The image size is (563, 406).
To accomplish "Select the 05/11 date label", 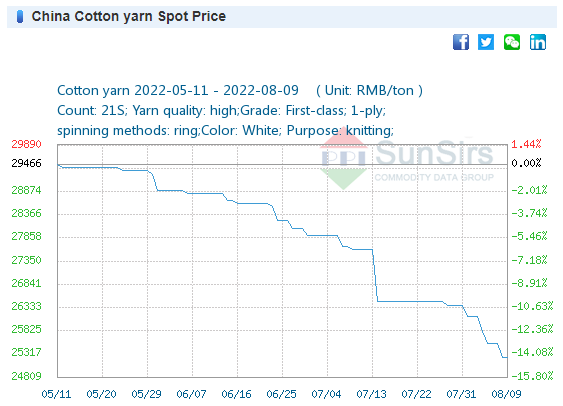I will 56,394.
